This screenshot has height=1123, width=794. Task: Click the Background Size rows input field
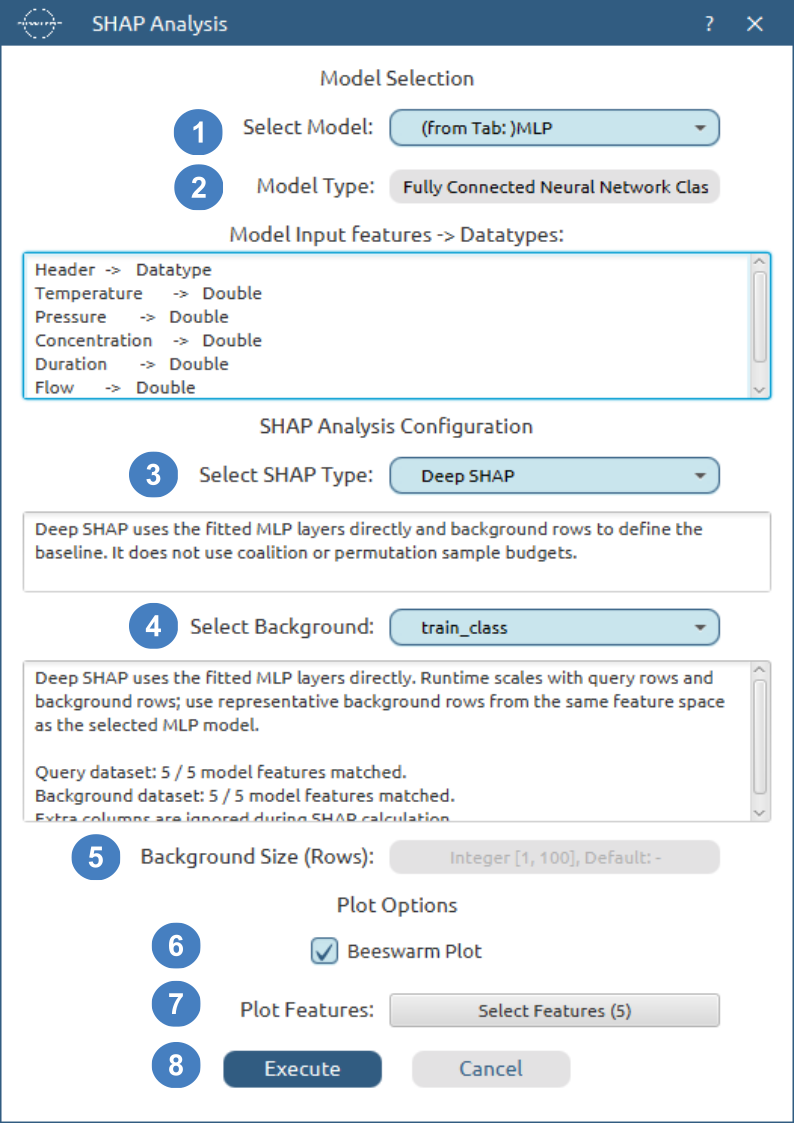tap(554, 857)
